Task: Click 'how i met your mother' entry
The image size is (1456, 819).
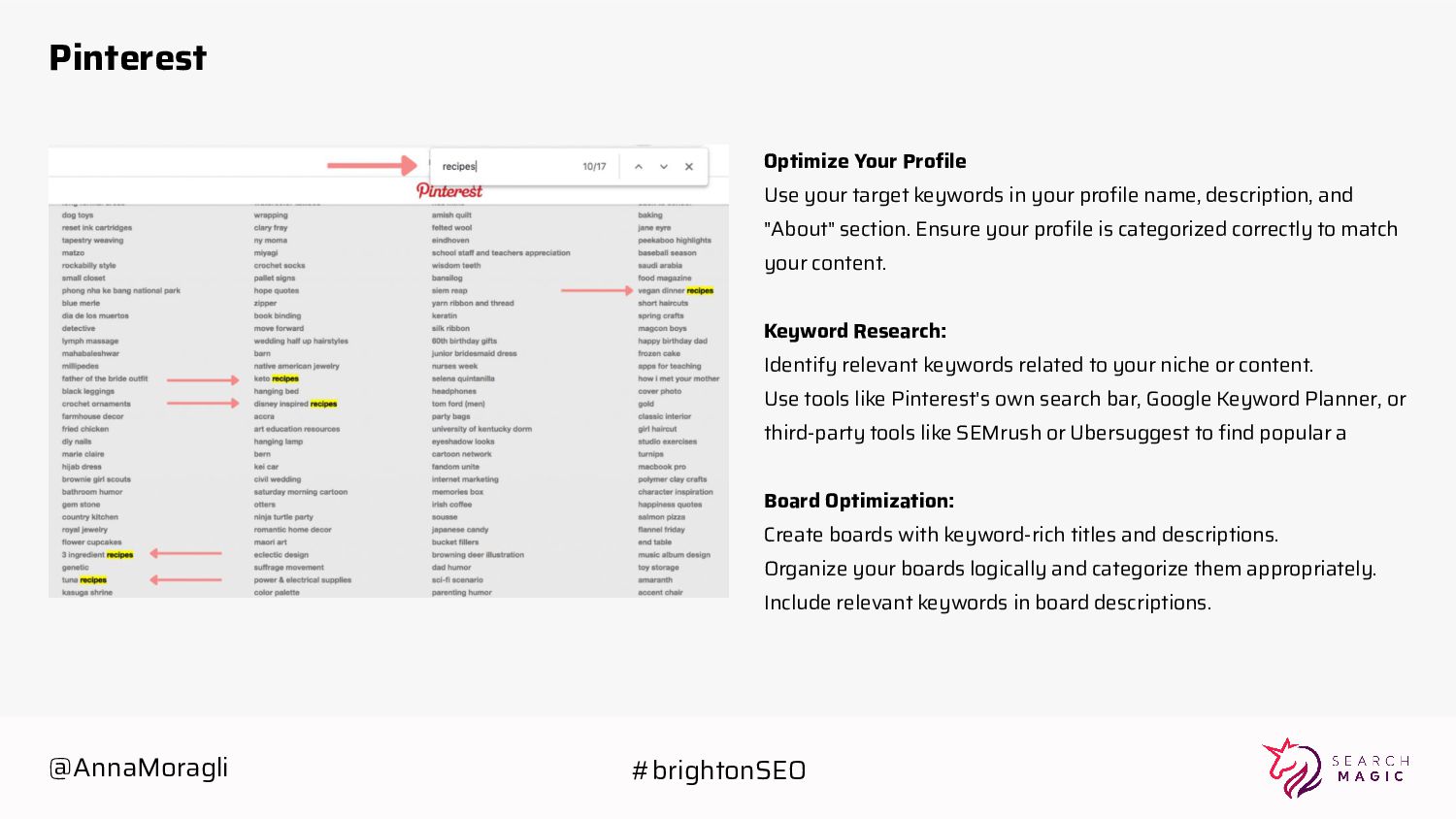Action: tap(678, 379)
